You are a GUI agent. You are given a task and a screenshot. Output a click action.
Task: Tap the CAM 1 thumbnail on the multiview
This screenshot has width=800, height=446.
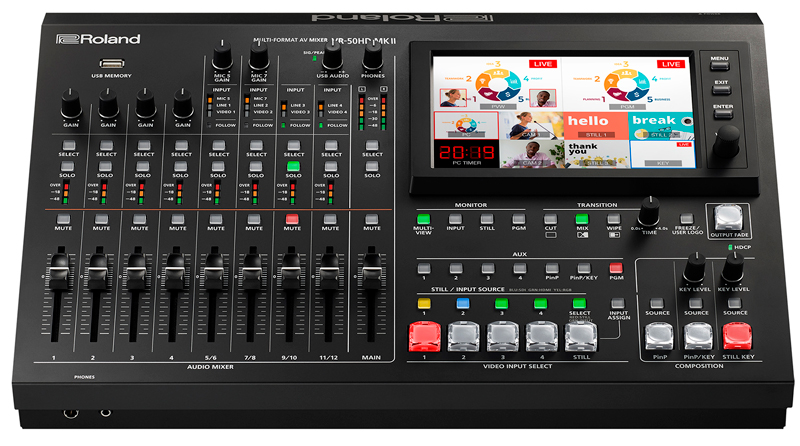[531, 126]
